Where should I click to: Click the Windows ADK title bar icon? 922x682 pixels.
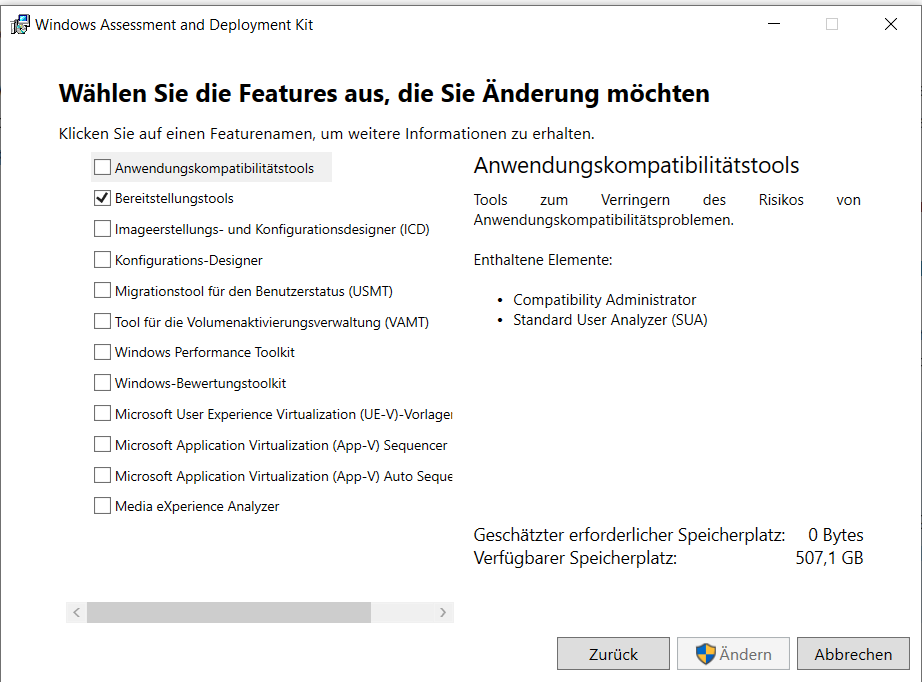click(20, 25)
